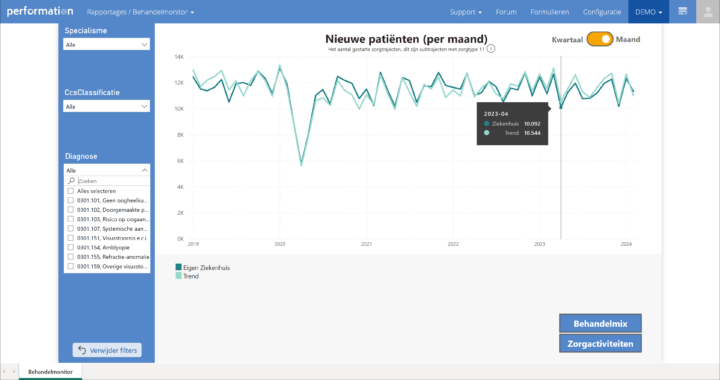720x380 pixels.
Task: Check 0301.151 Visusstoornis checkbox
Action: click(x=71, y=238)
